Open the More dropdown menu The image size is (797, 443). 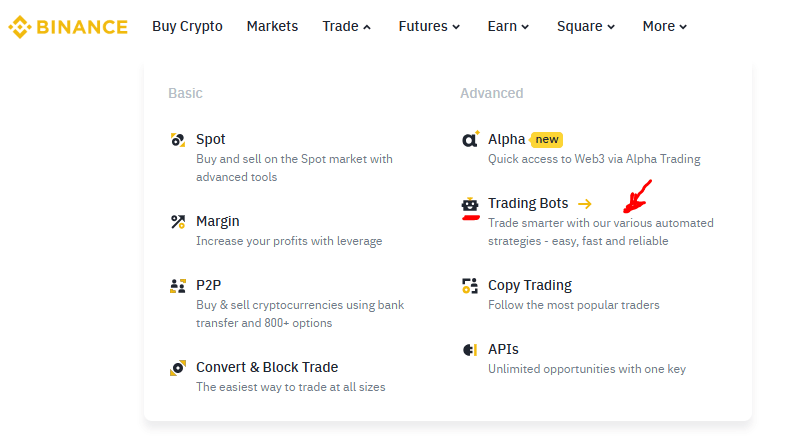pos(665,27)
